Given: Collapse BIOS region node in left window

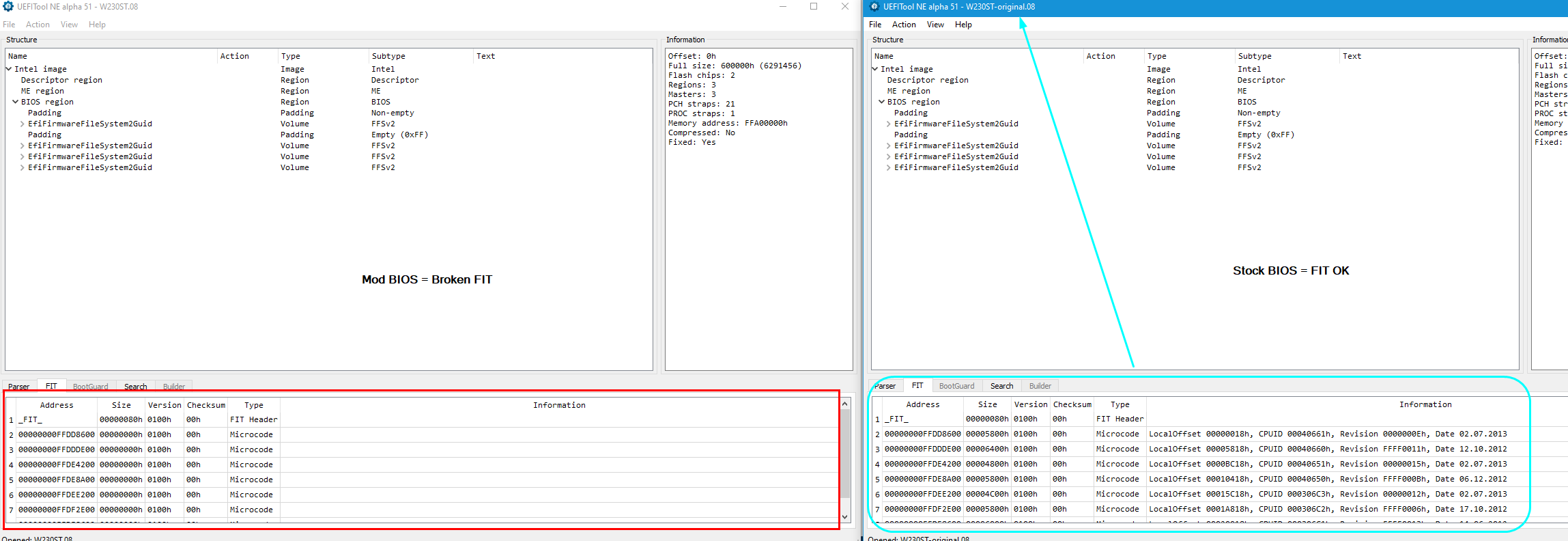Looking at the screenshot, I should [x=16, y=102].
